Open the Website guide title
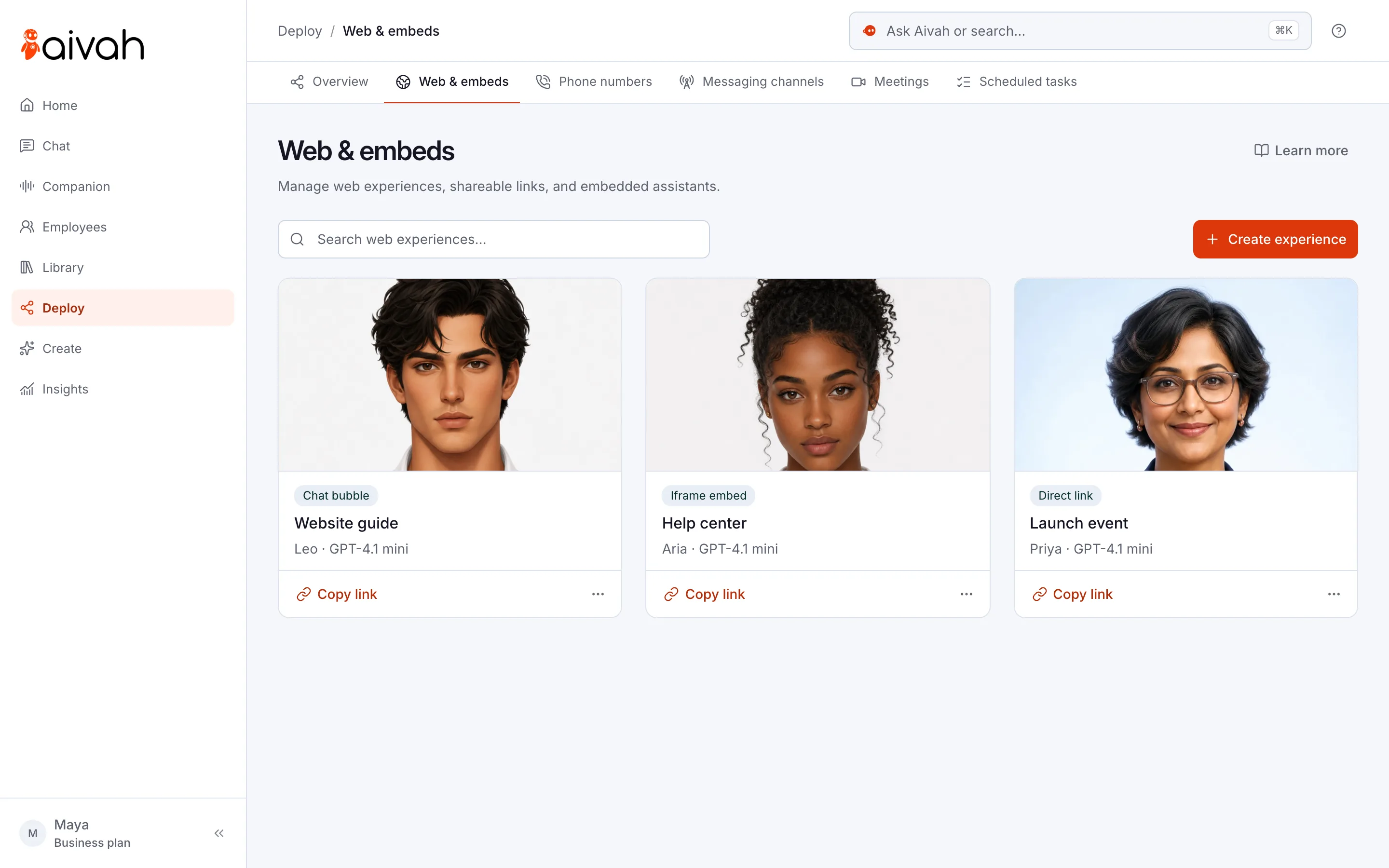The image size is (1389, 868). [x=346, y=523]
